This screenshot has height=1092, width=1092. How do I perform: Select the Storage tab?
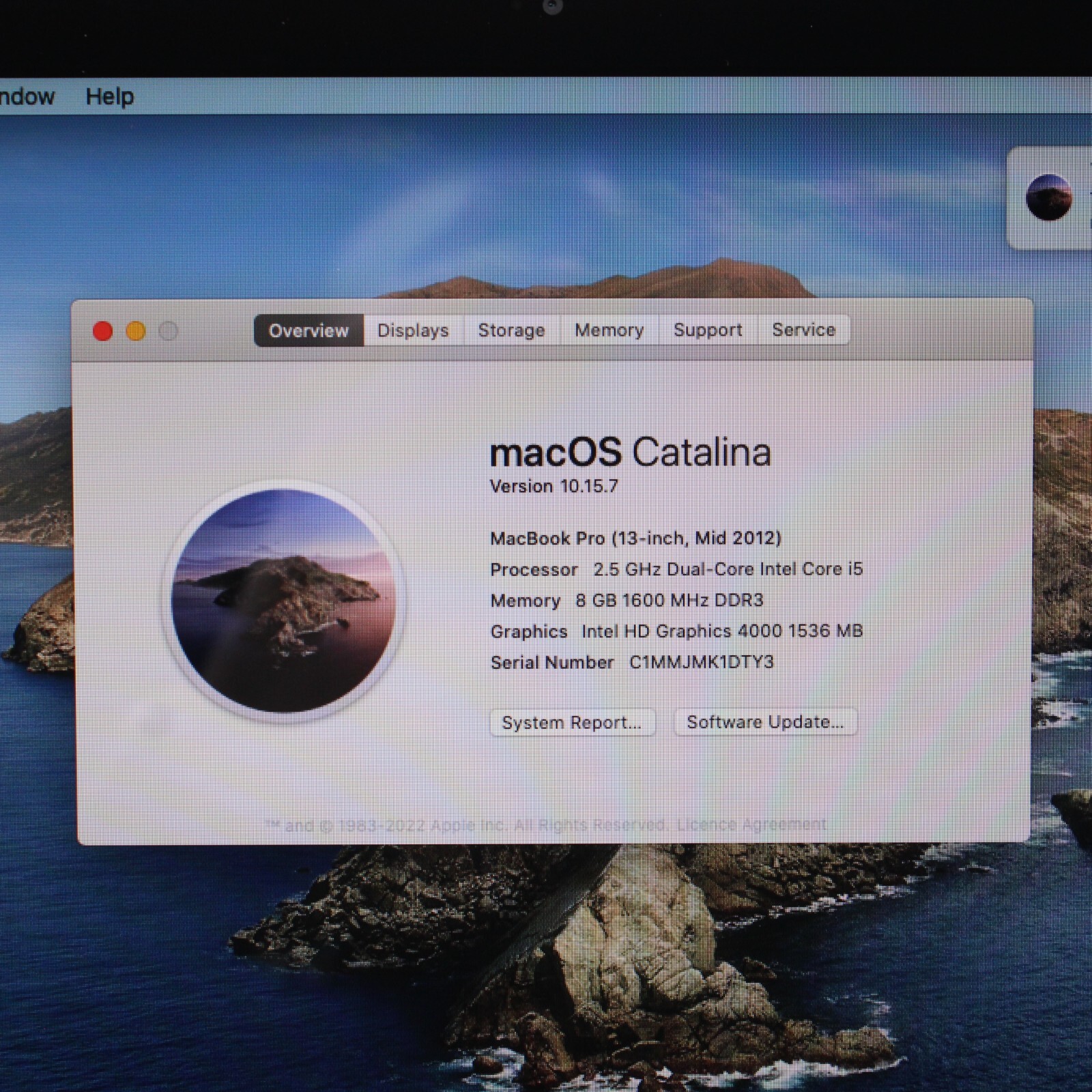pyautogui.click(x=511, y=331)
